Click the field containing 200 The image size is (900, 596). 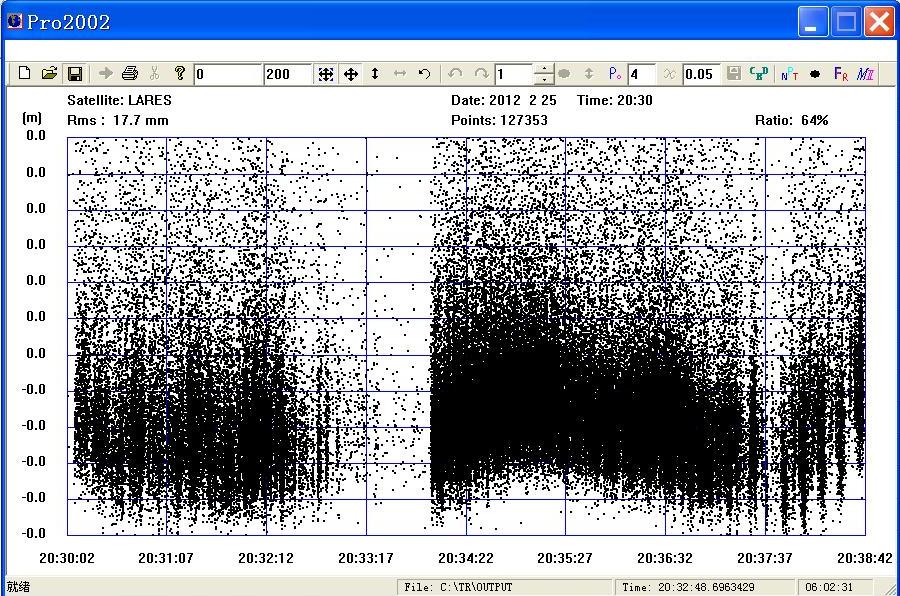[x=288, y=74]
